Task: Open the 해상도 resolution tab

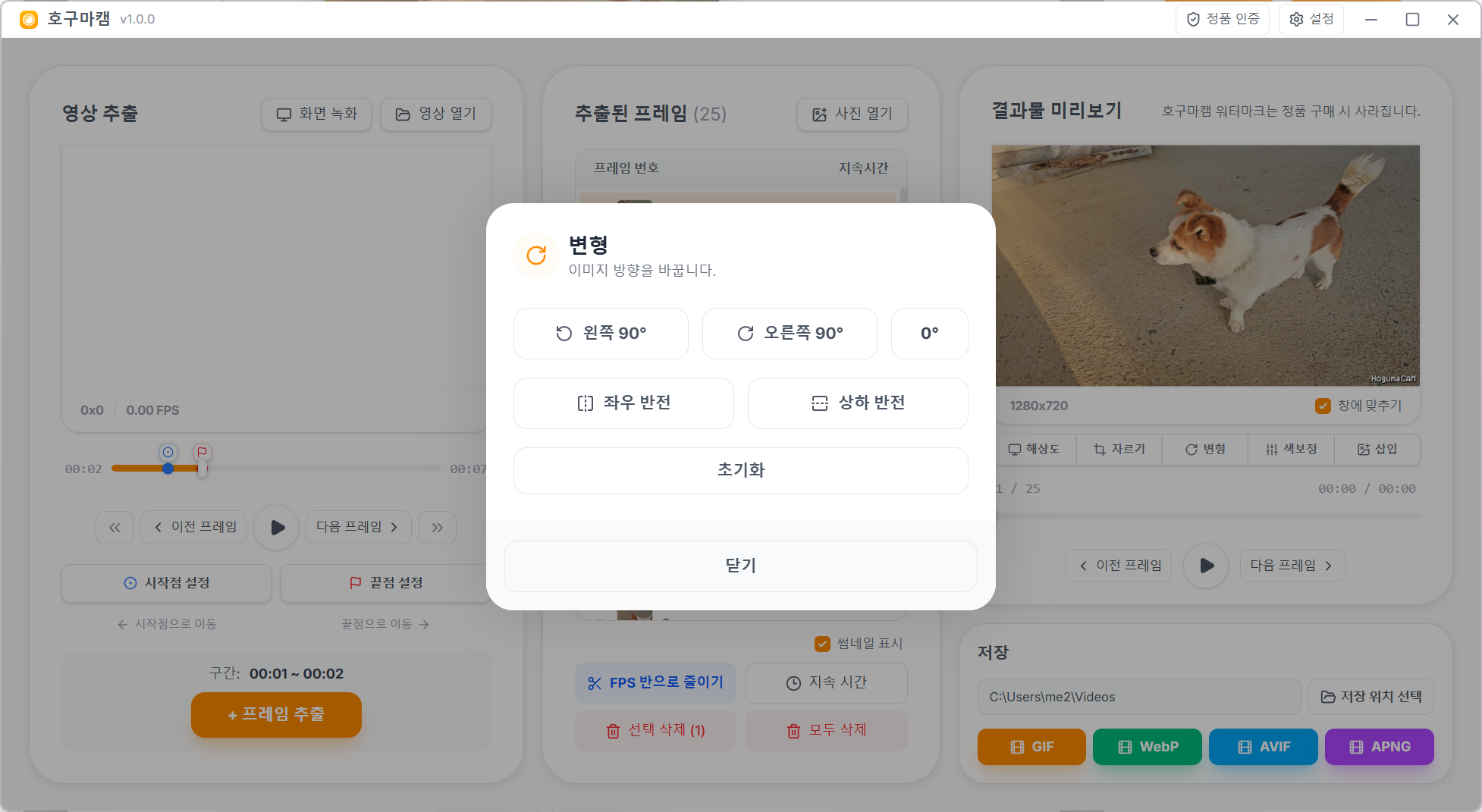Action: [x=1034, y=450]
